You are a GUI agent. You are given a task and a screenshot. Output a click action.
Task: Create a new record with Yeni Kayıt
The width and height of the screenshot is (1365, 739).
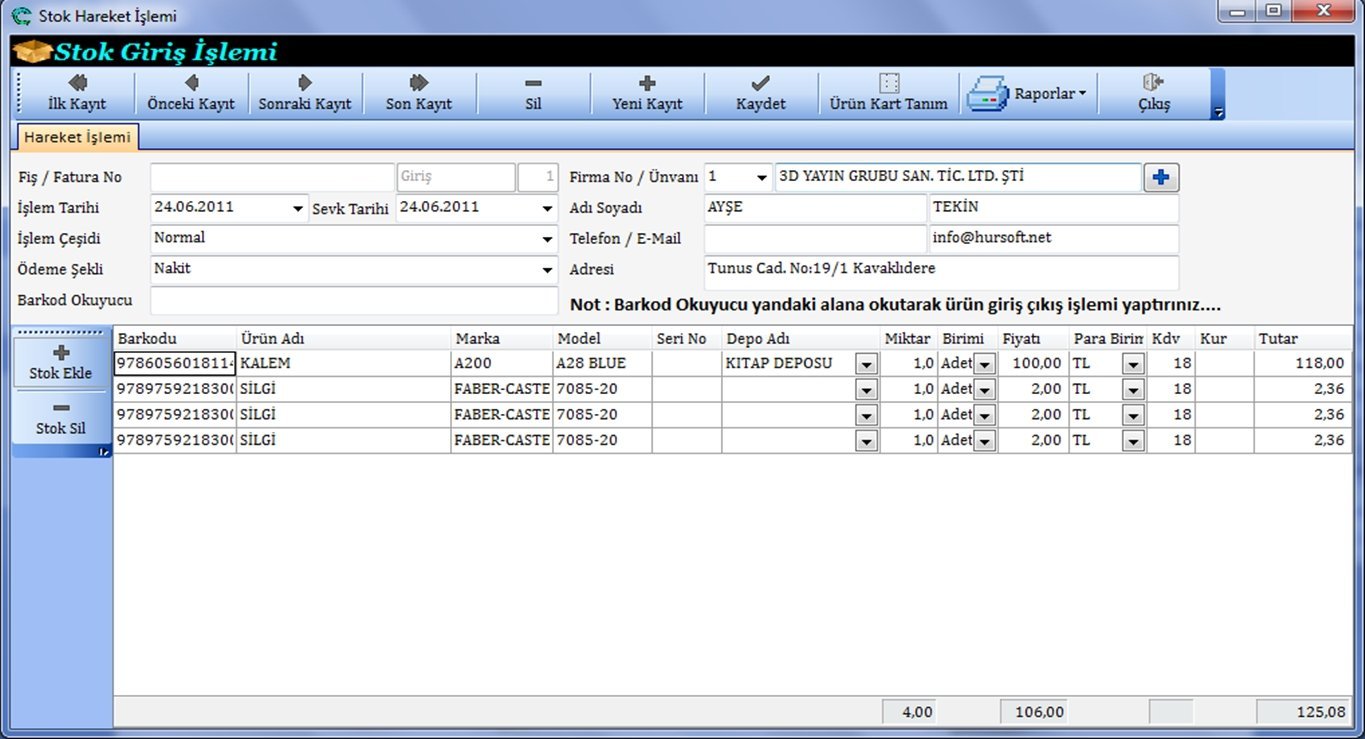pyautogui.click(x=647, y=93)
